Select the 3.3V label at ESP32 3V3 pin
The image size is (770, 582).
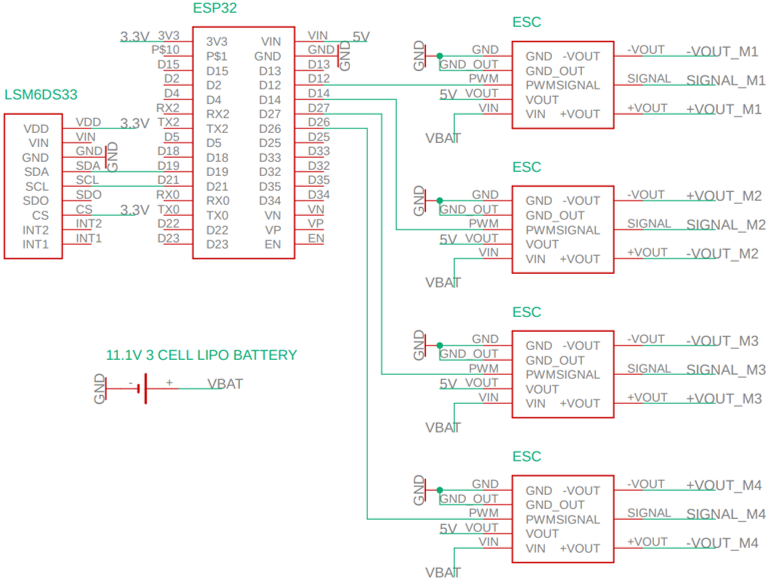click(x=134, y=36)
